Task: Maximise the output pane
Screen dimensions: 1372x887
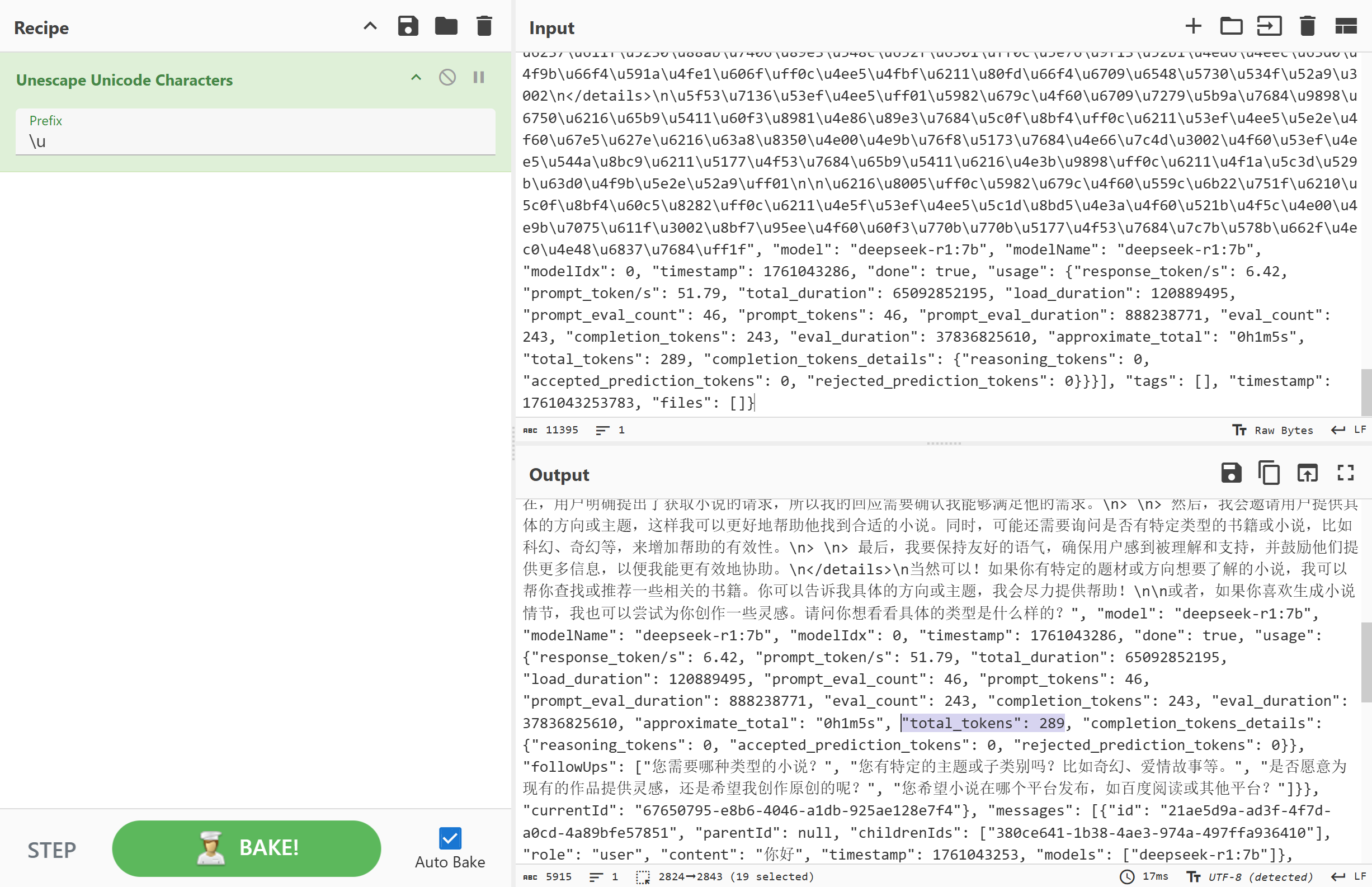Action: click(1346, 474)
